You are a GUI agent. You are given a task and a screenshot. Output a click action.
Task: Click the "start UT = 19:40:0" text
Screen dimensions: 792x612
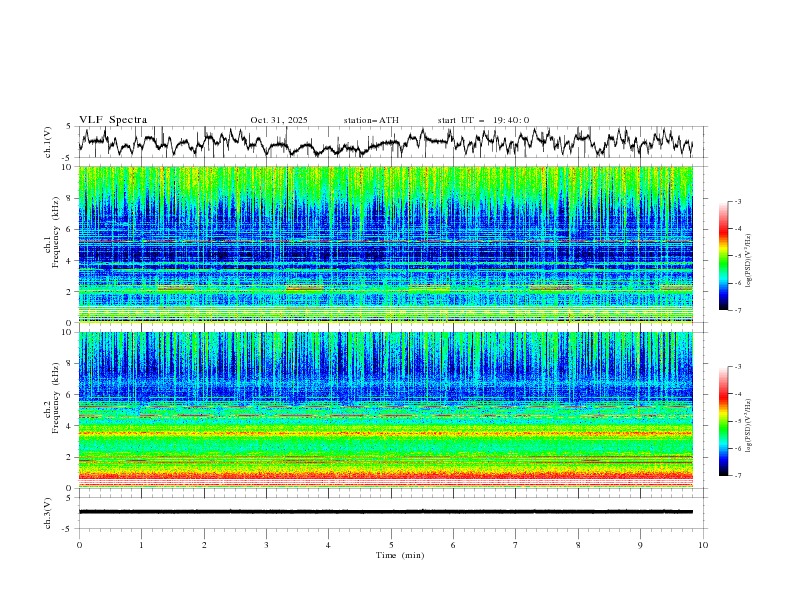pos(483,120)
